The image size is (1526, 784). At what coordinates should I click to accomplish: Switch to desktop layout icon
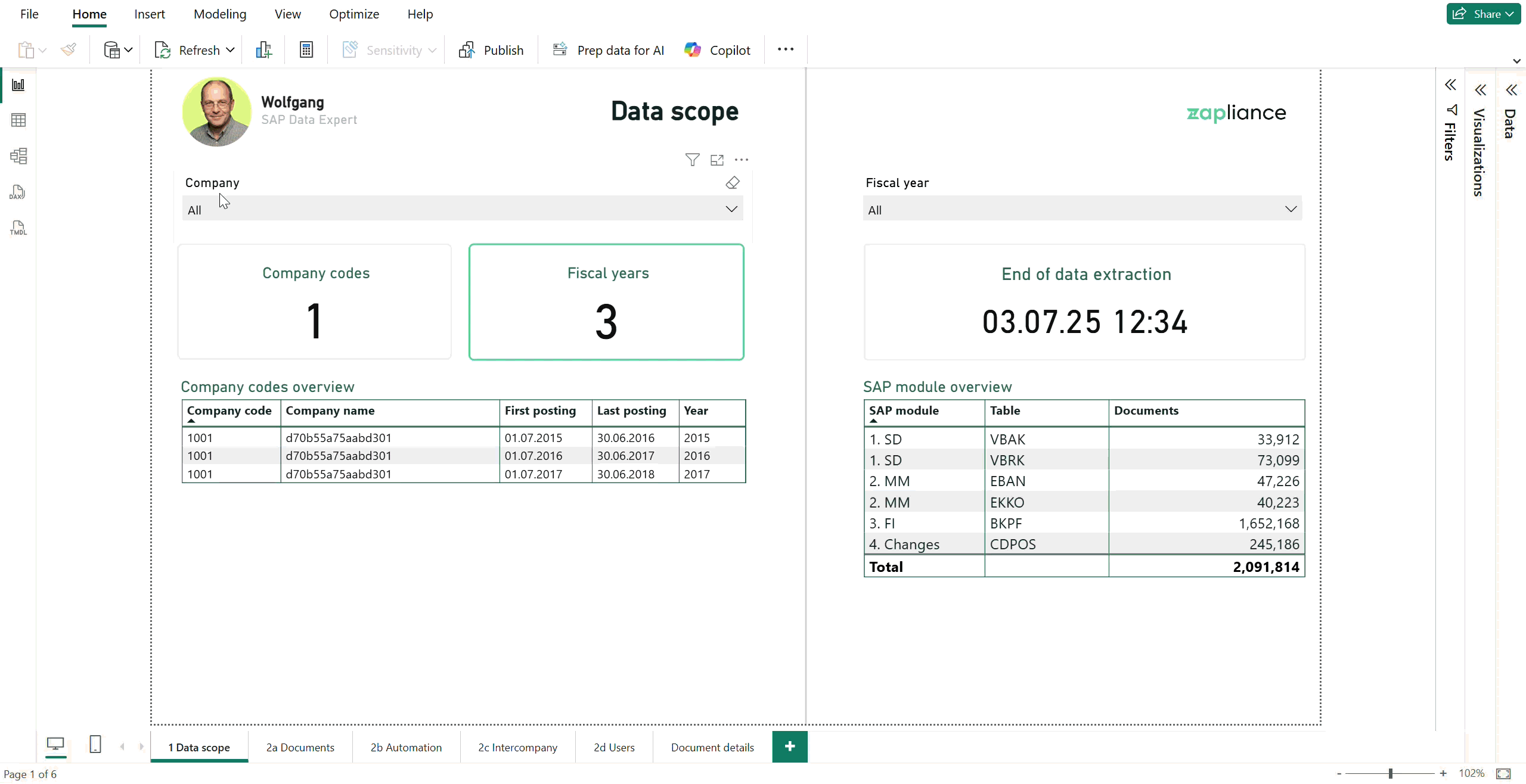click(x=55, y=744)
